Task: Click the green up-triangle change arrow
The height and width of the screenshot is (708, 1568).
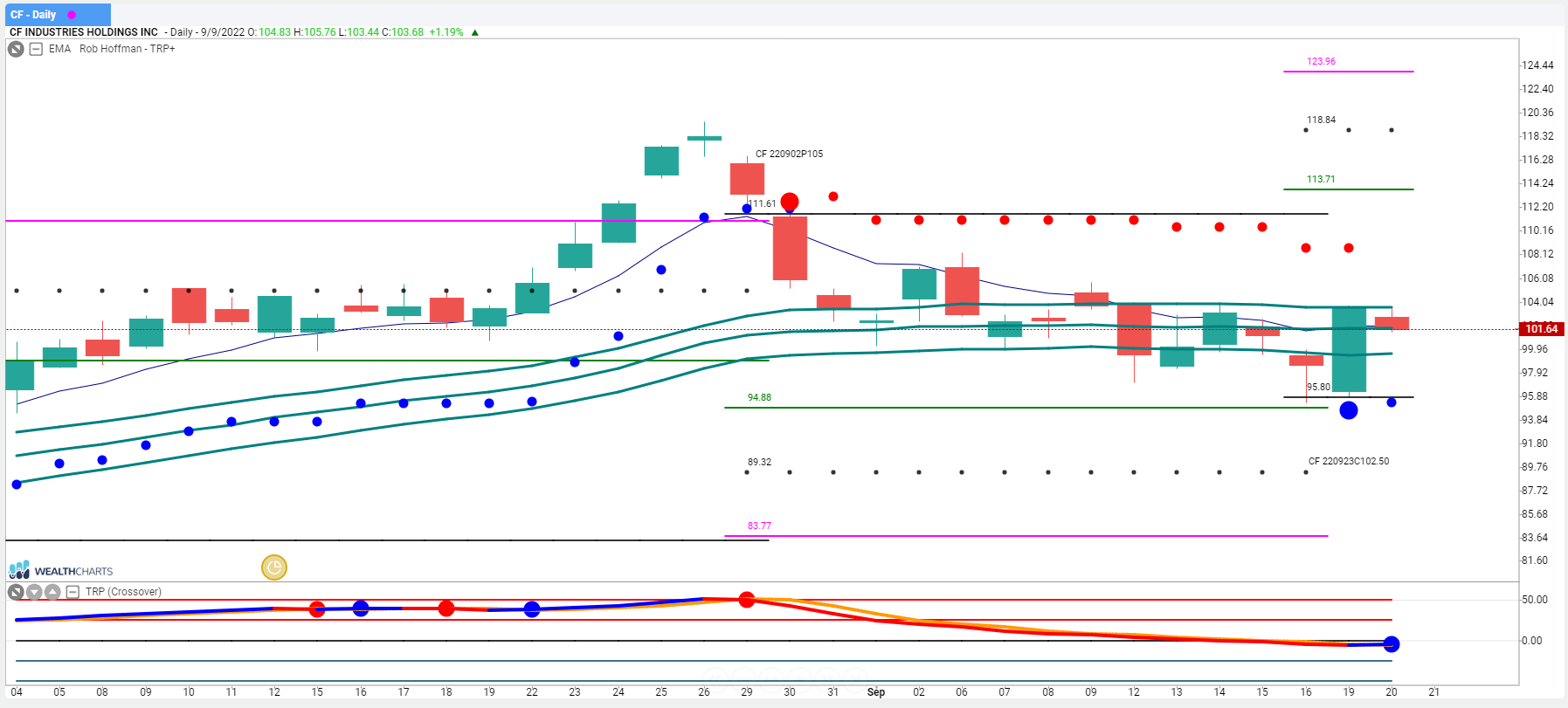Action: [x=475, y=32]
